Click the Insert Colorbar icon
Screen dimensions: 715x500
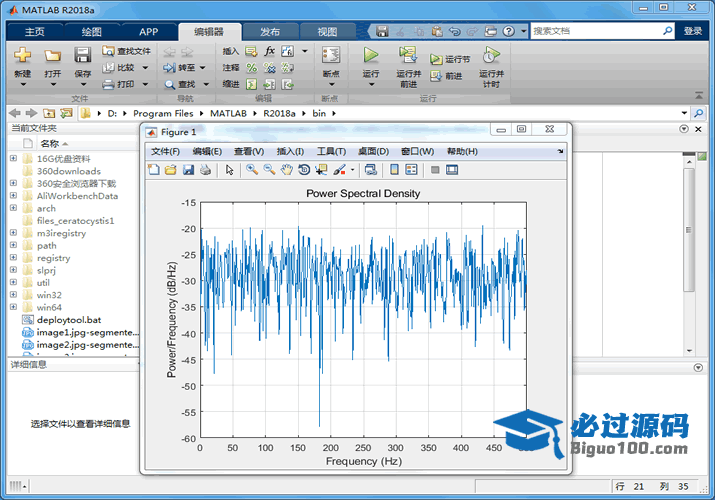(x=394, y=170)
